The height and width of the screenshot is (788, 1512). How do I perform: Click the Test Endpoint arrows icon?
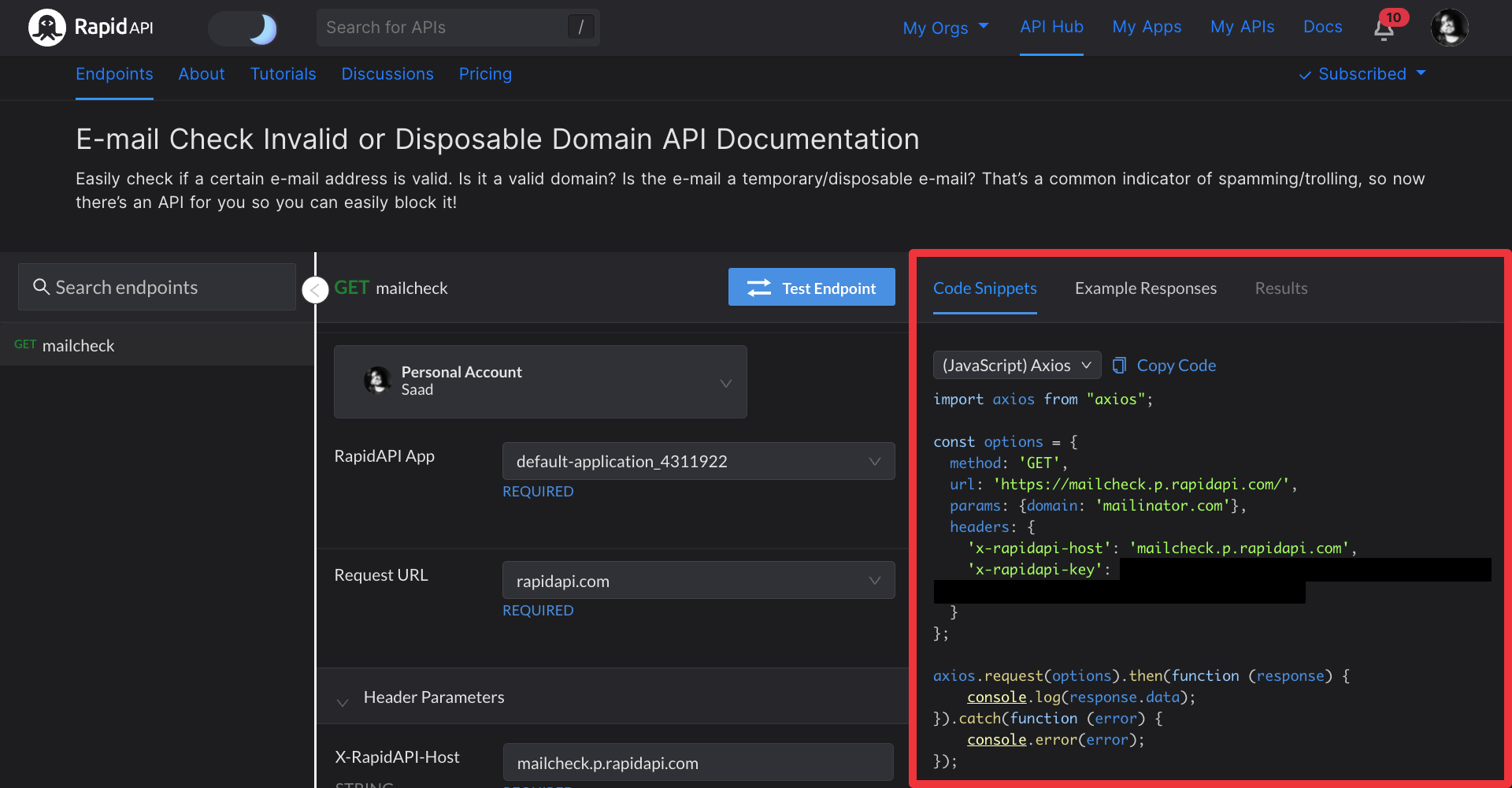pyautogui.click(x=759, y=288)
